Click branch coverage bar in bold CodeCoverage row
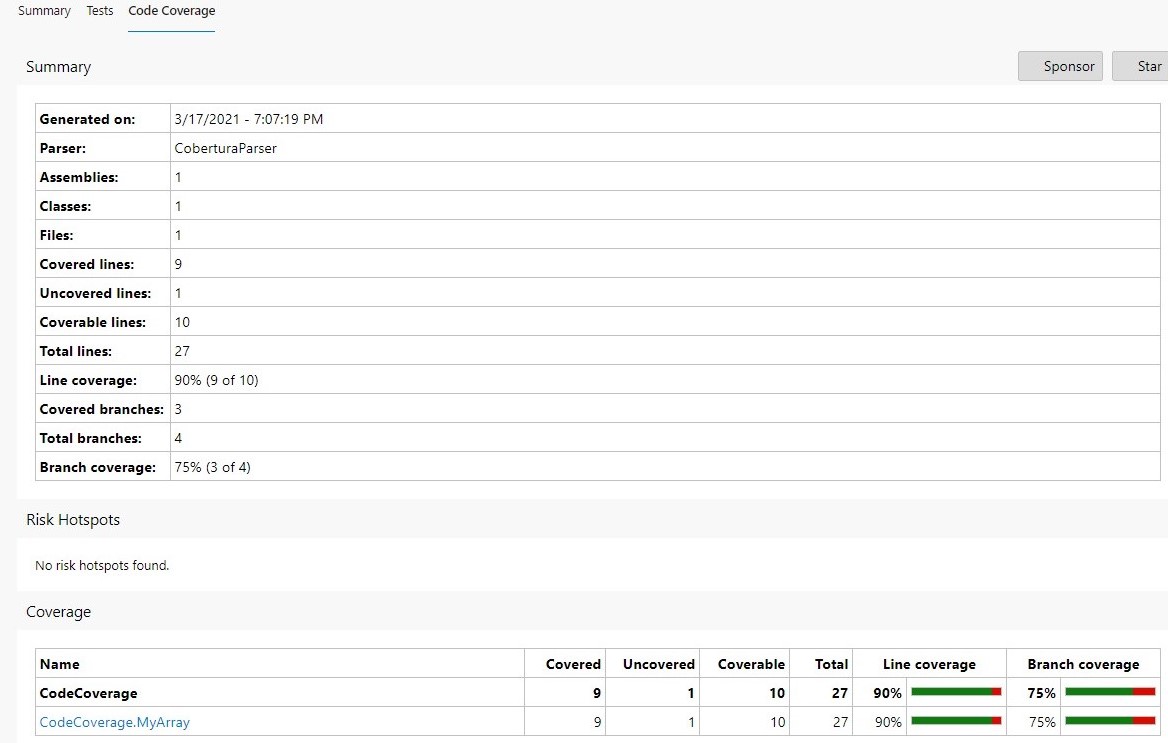1168x743 pixels. pos(1110,692)
